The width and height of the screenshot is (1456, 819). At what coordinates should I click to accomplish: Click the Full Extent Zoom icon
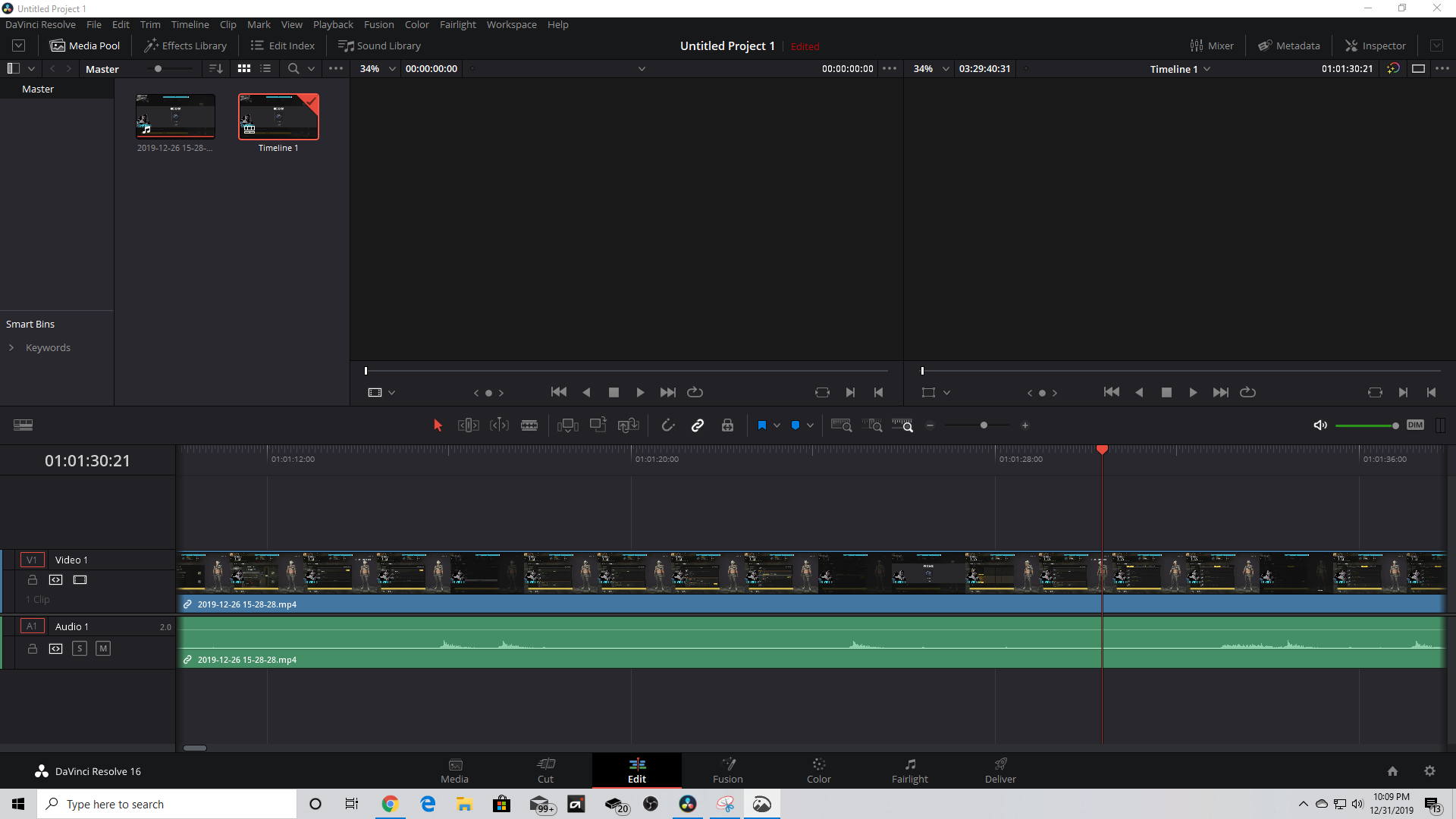click(841, 425)
